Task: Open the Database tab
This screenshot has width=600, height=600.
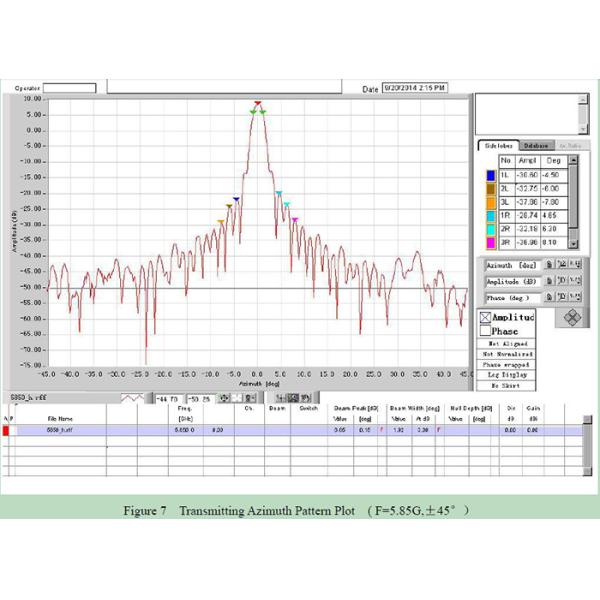Action: 534,145
